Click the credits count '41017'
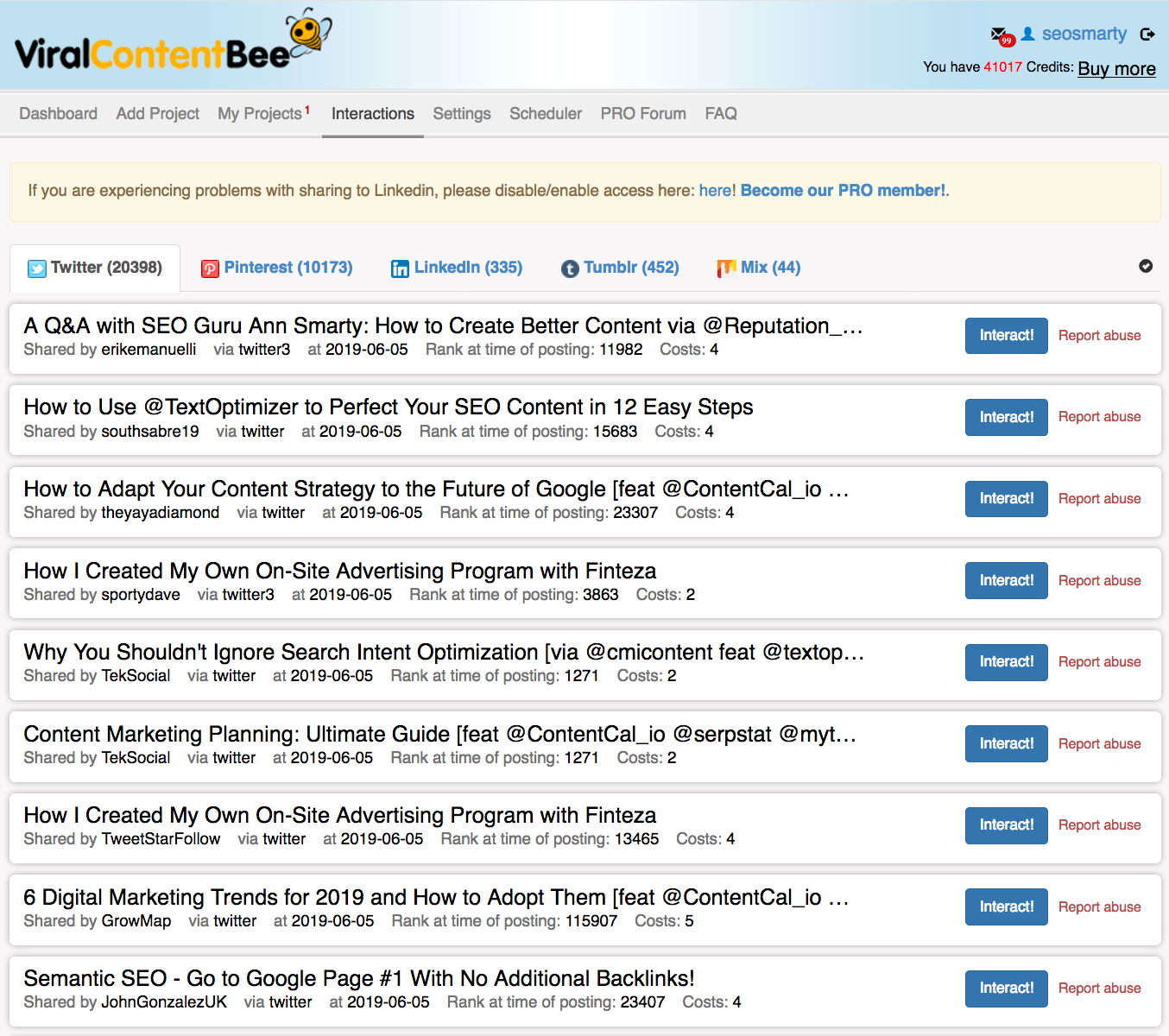1169x1036 pixels. point(1002,66)
